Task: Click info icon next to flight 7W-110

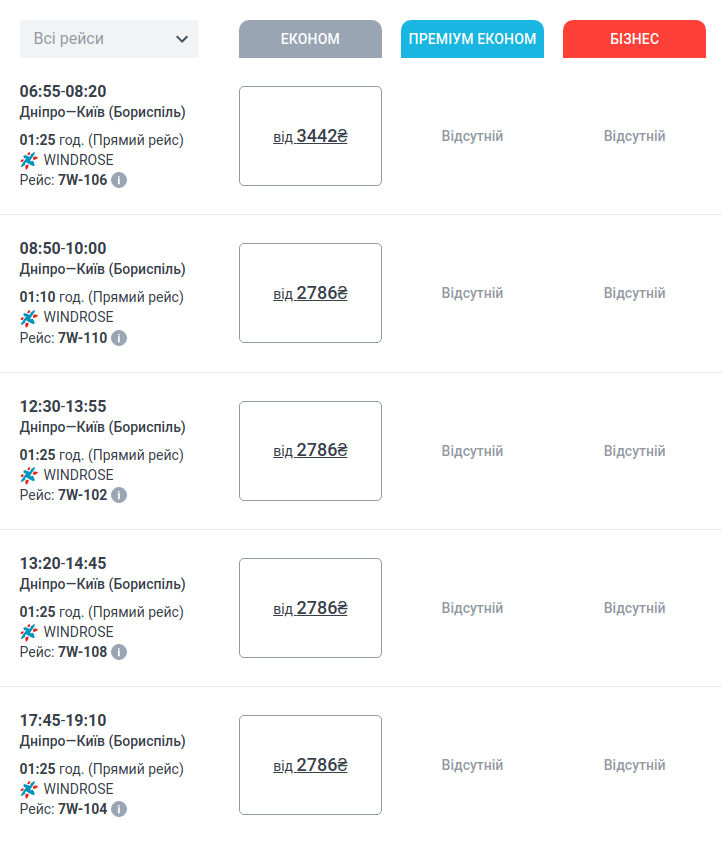Action: [119, 338]
